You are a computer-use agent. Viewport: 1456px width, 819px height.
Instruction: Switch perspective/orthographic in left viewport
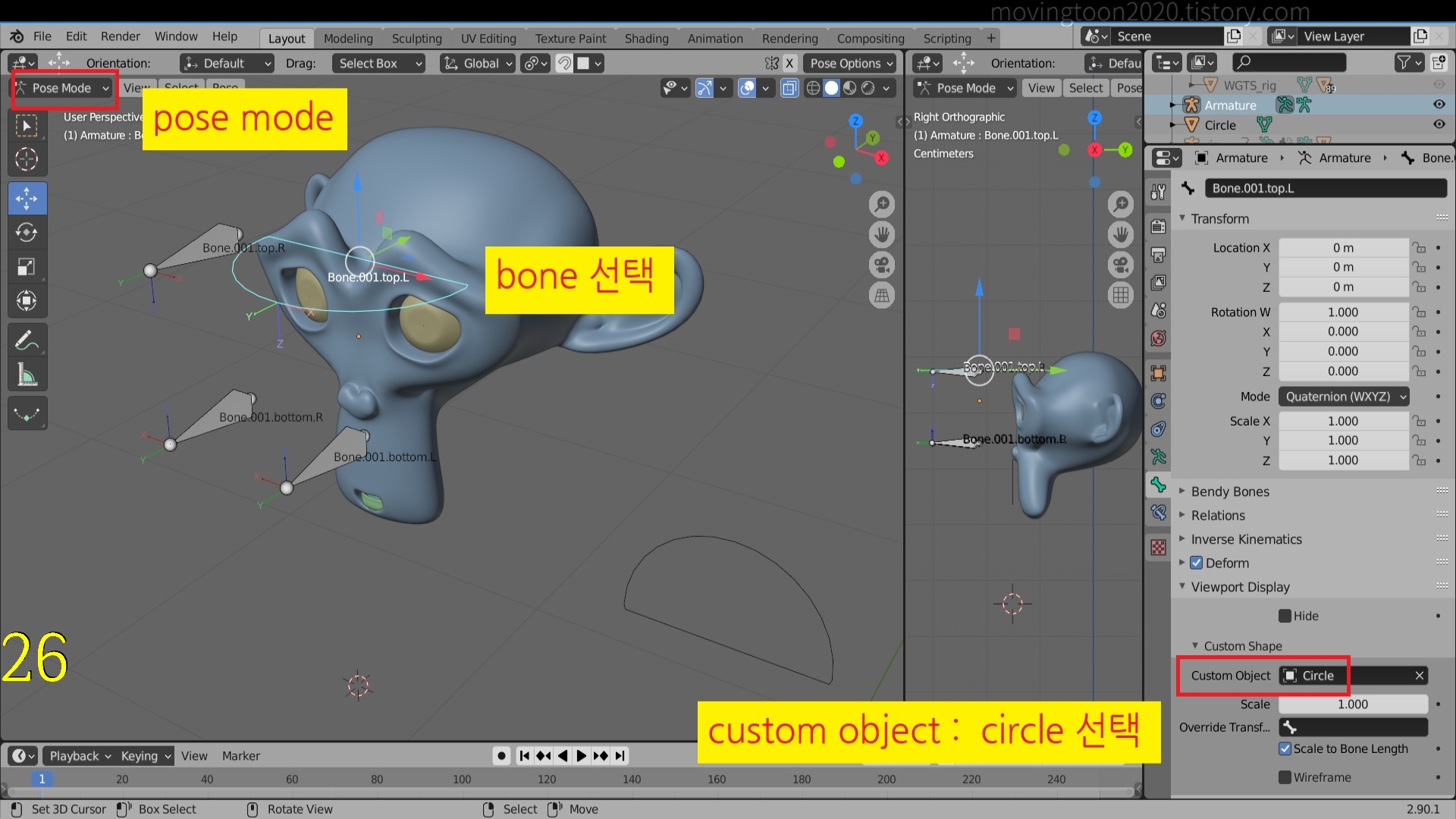click(882, 295)
